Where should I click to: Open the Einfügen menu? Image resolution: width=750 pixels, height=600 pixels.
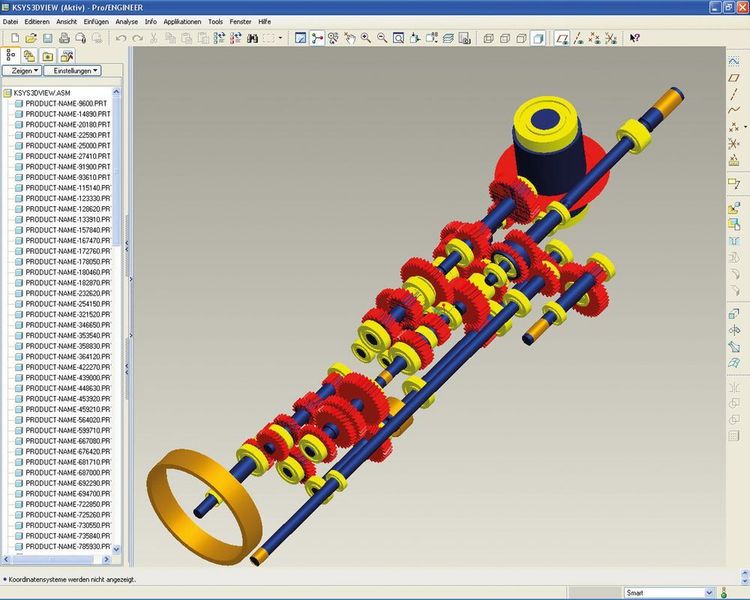[96, 22]
